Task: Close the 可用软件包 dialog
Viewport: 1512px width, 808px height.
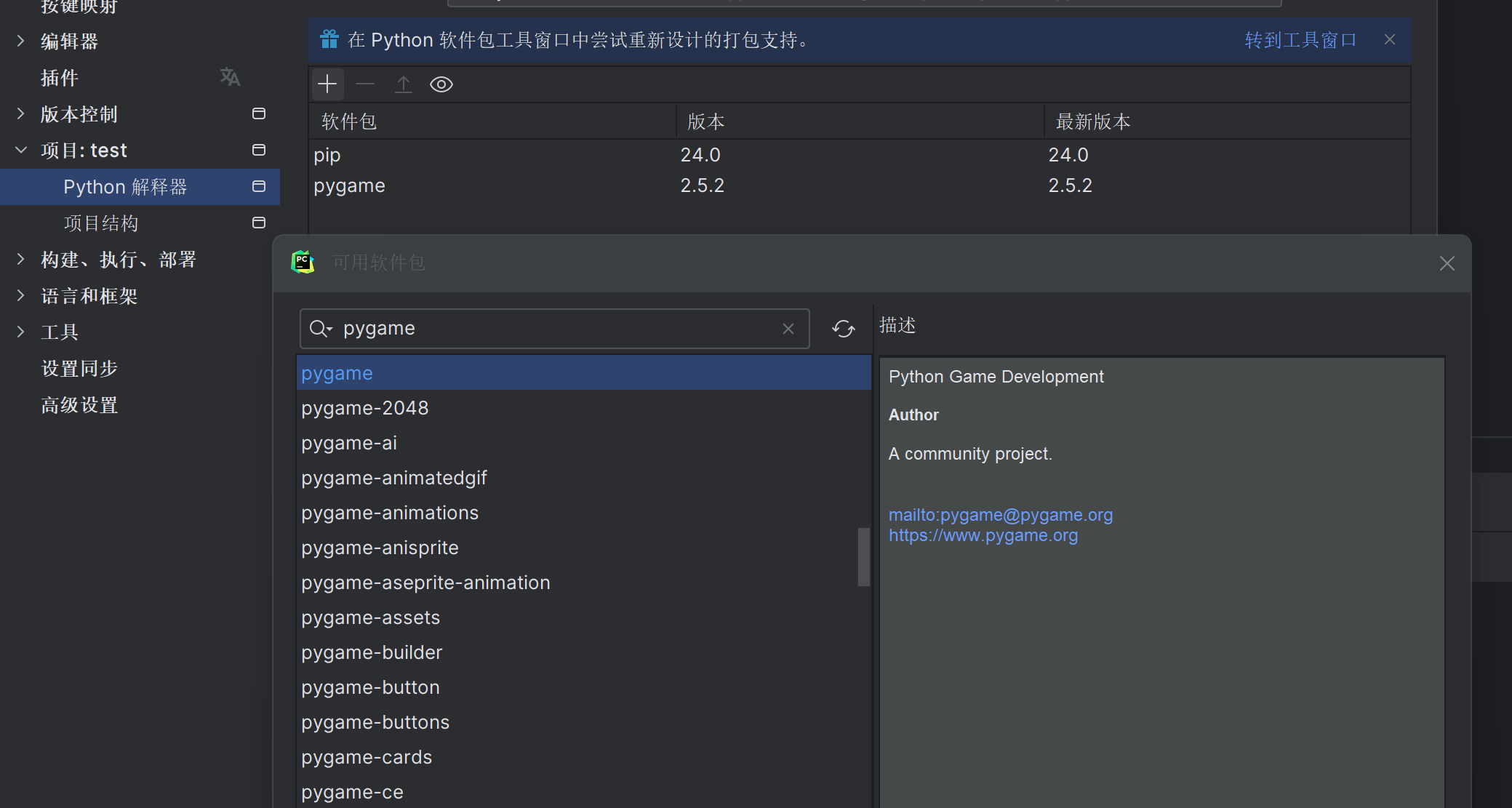Action: 1447,263
